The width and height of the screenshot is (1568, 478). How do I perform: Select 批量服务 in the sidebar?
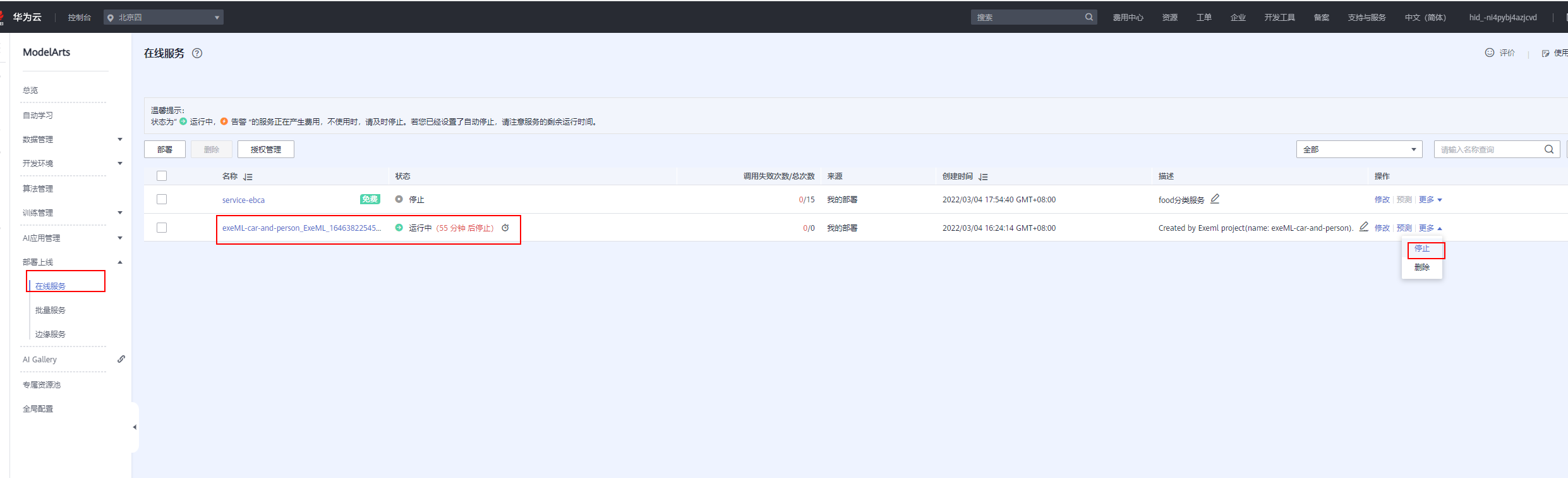pyautogui.click(x=51, y=310)
